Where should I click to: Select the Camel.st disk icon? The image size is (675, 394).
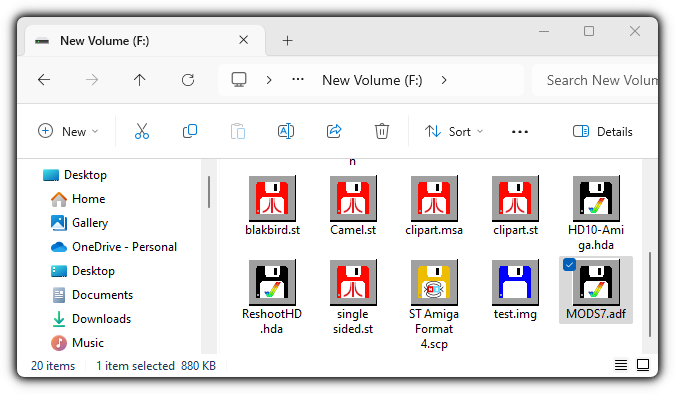point(353,198)
